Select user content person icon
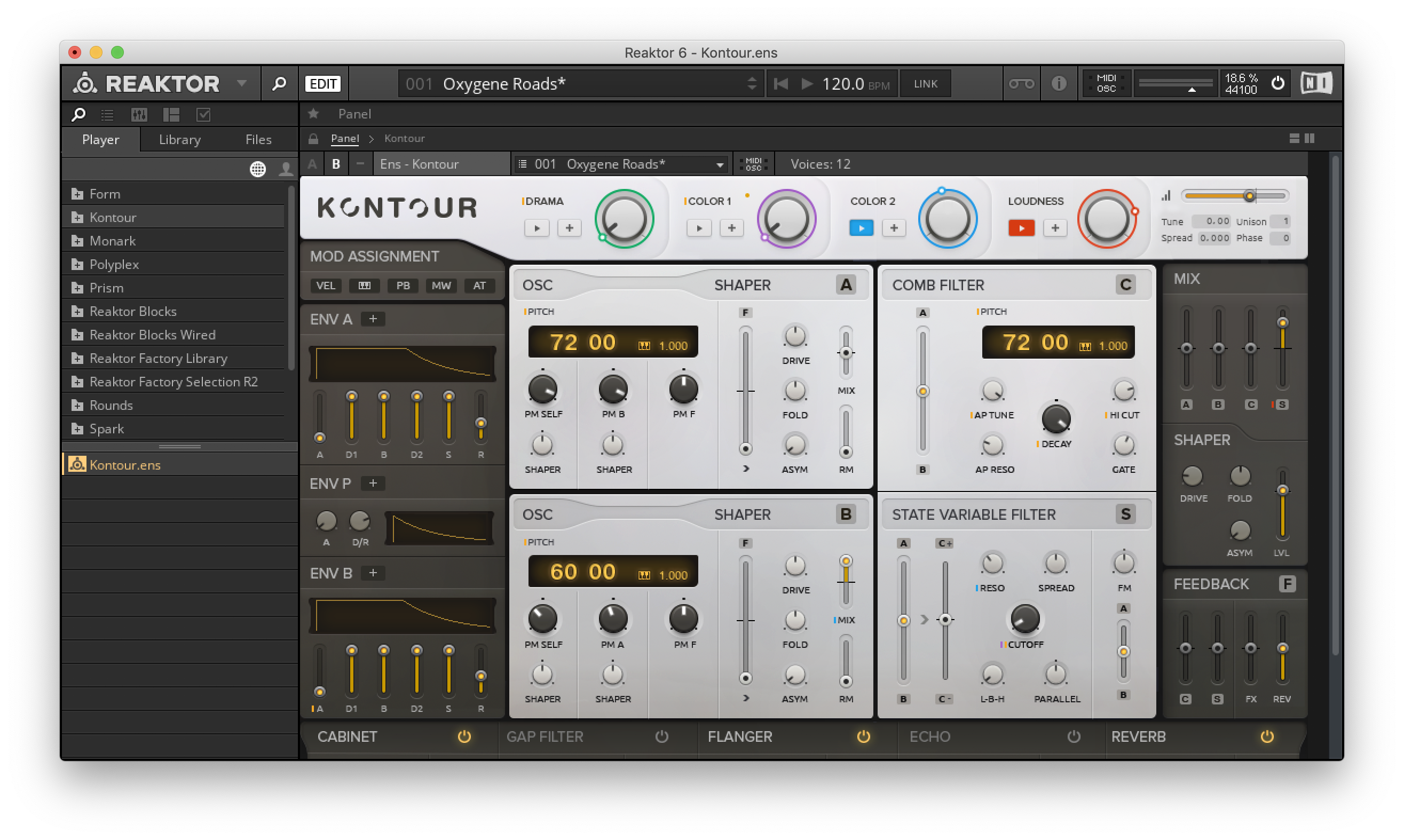 [x=286, y=169]
